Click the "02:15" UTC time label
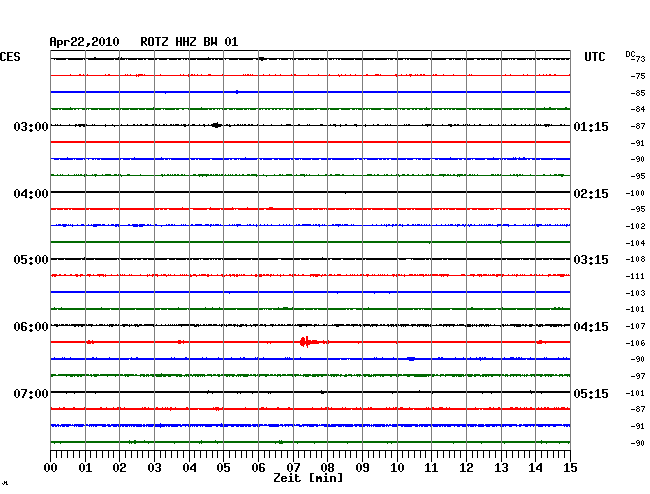This screenshot has width=650, height=494. [591, 194]
